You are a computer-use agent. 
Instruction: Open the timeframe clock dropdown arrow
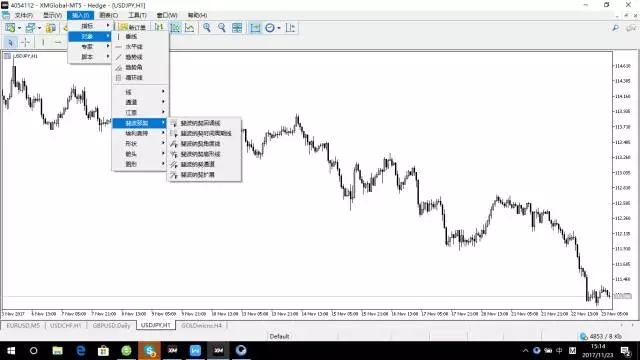pyautogui.click(x=279, y=28)
